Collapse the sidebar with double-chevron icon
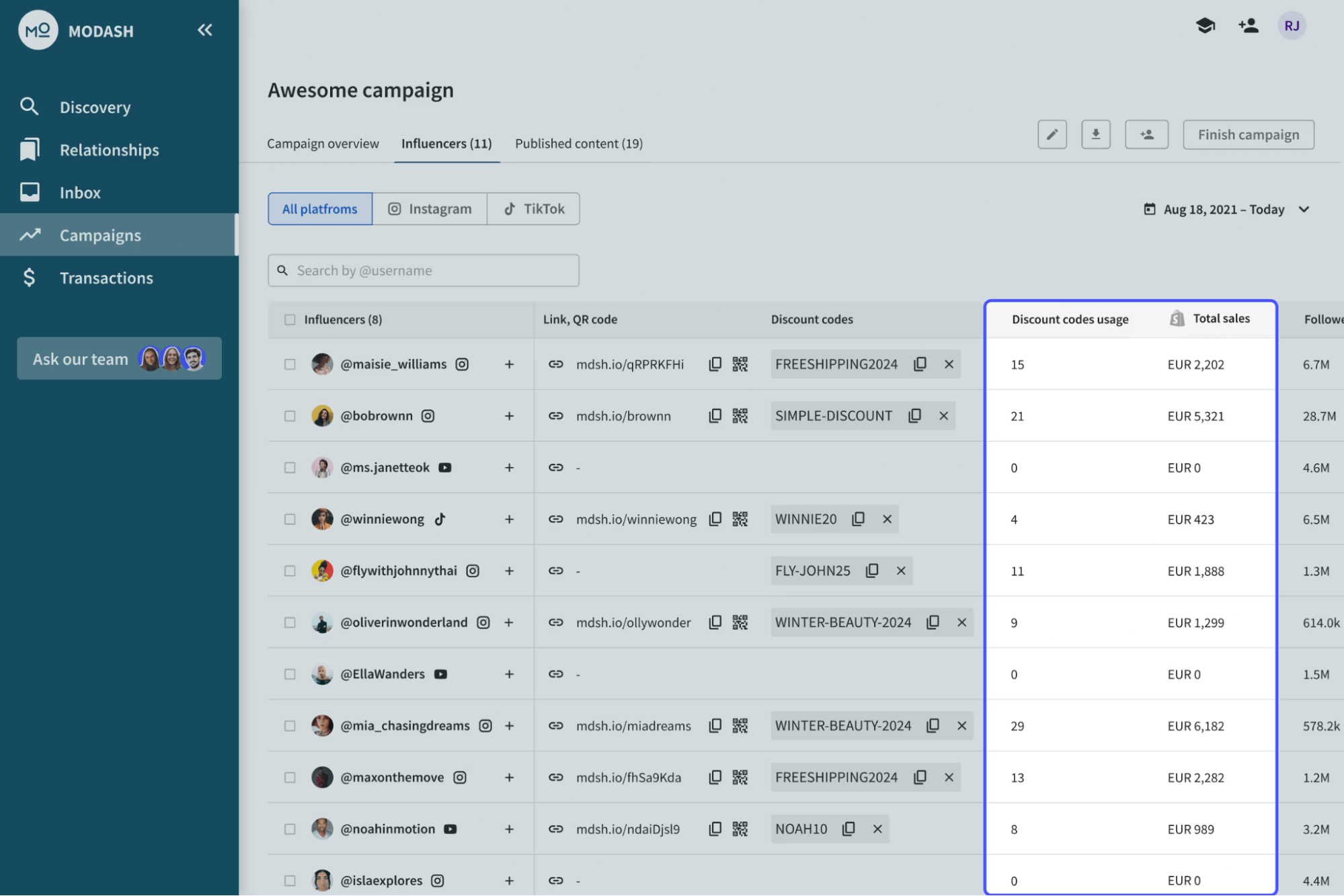 point(204,30)
